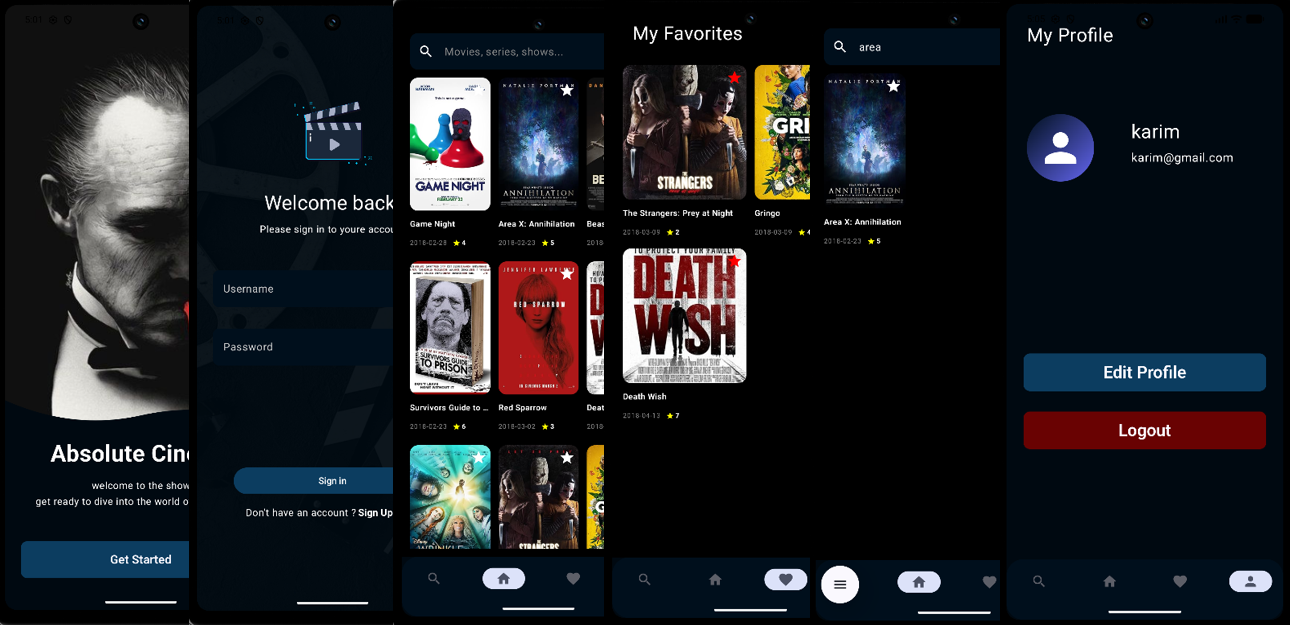Tap the profile avatar icon beside karim
The width and height of the screenshot is (1290, 625).
[1060, 148]
